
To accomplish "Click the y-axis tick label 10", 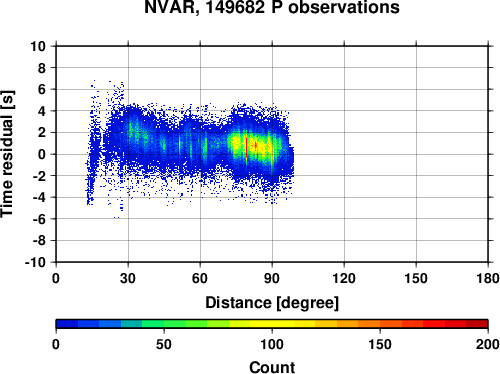I will [x=38, y=46].
